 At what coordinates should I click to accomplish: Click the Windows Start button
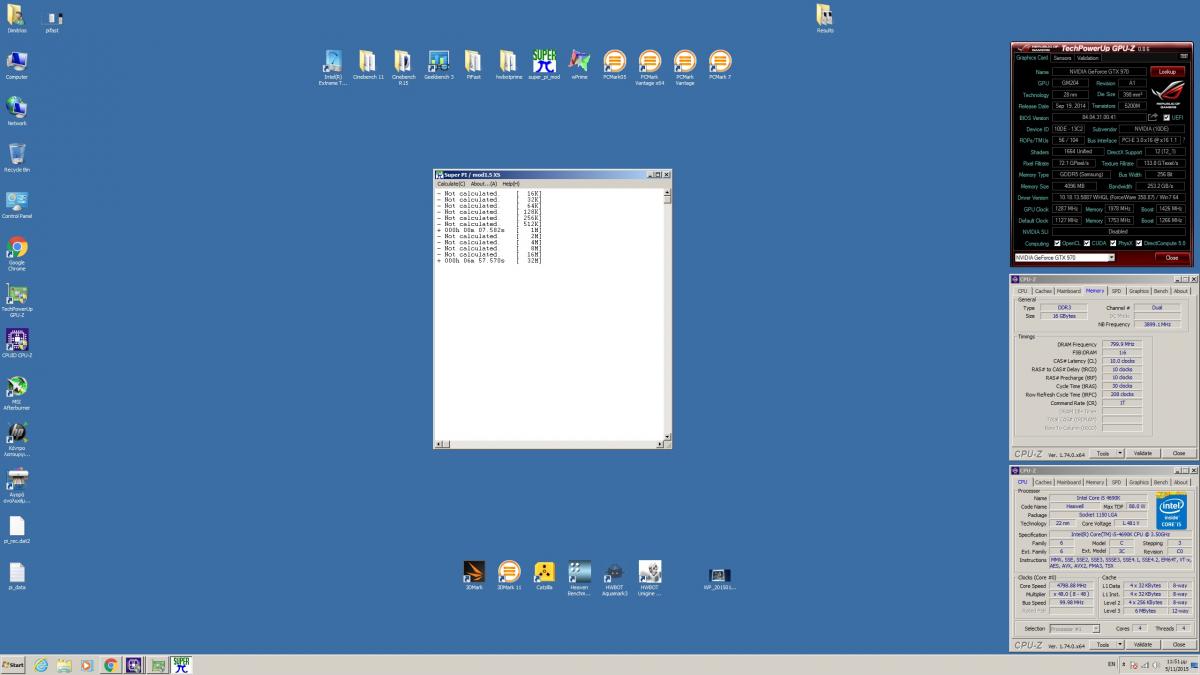13,665
